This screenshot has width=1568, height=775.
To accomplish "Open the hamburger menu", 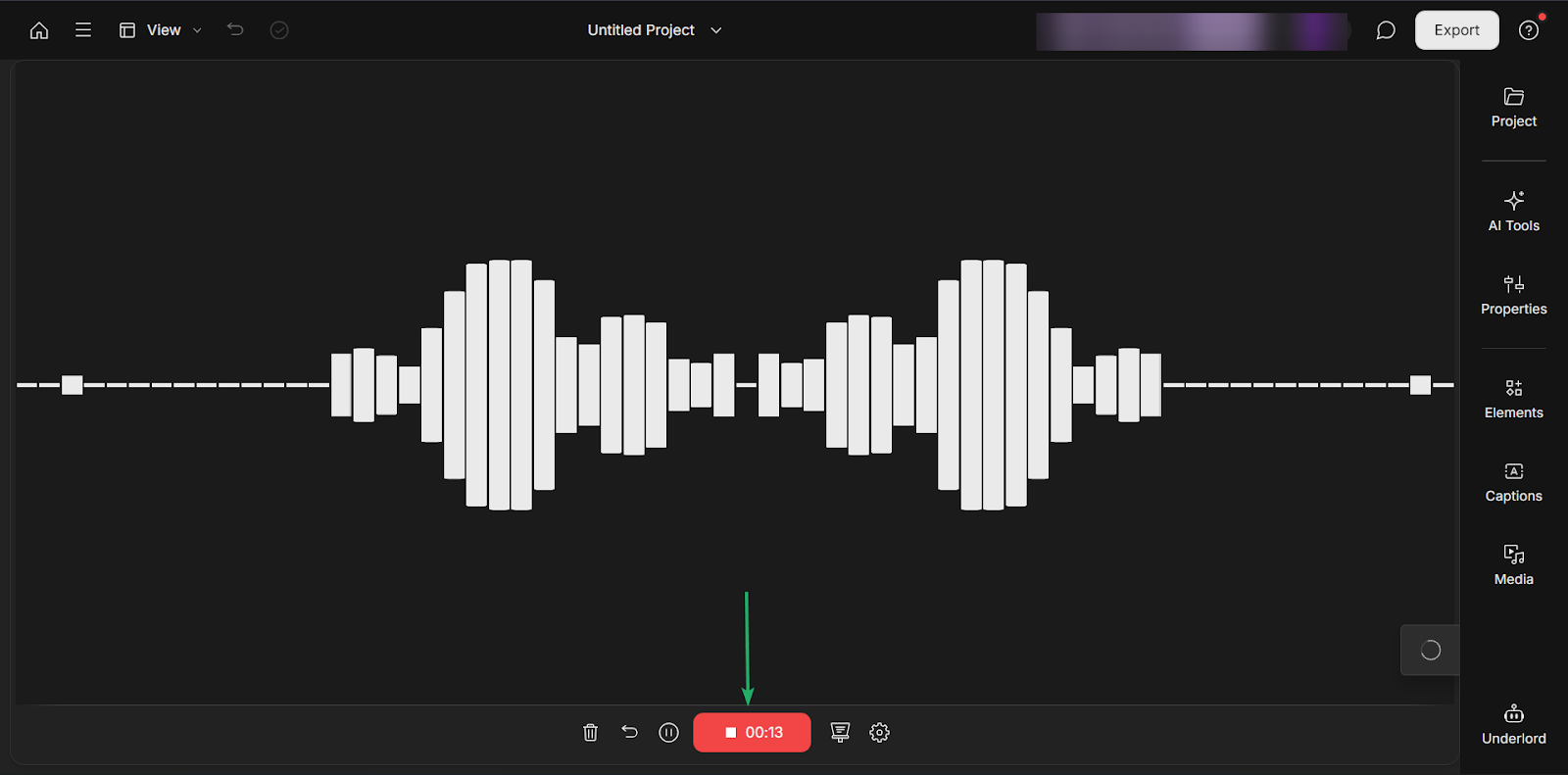I will tap(83, 30).
